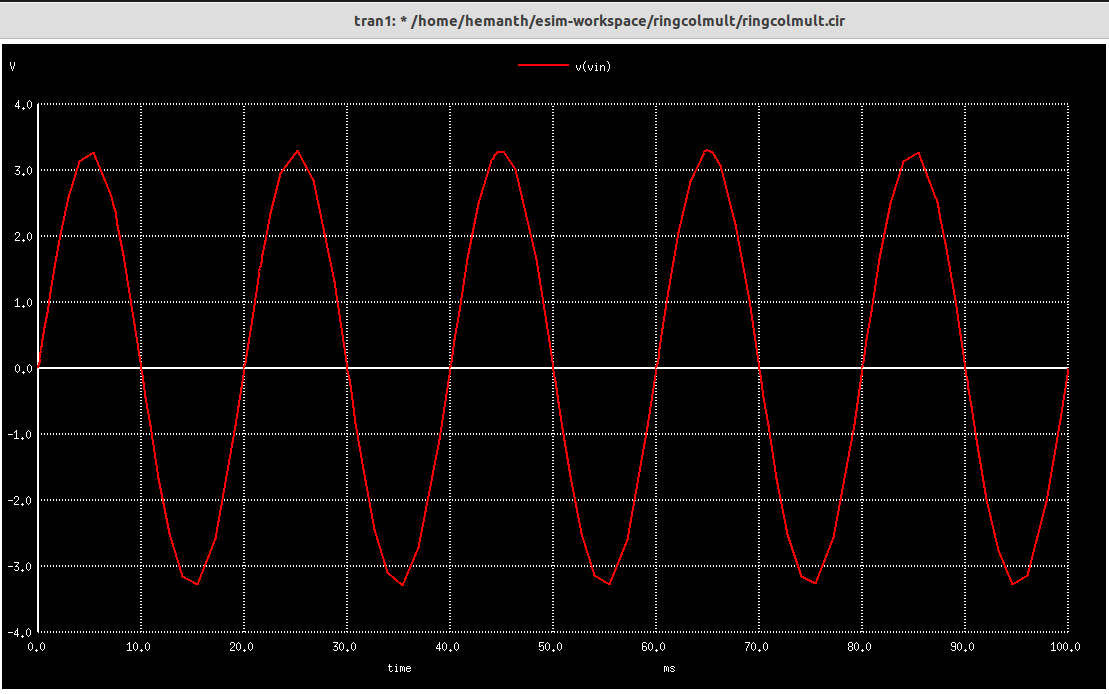Click the zero crossing at 20 ms
Viewport: 1109px width, 694px height.
pos(244,367)
